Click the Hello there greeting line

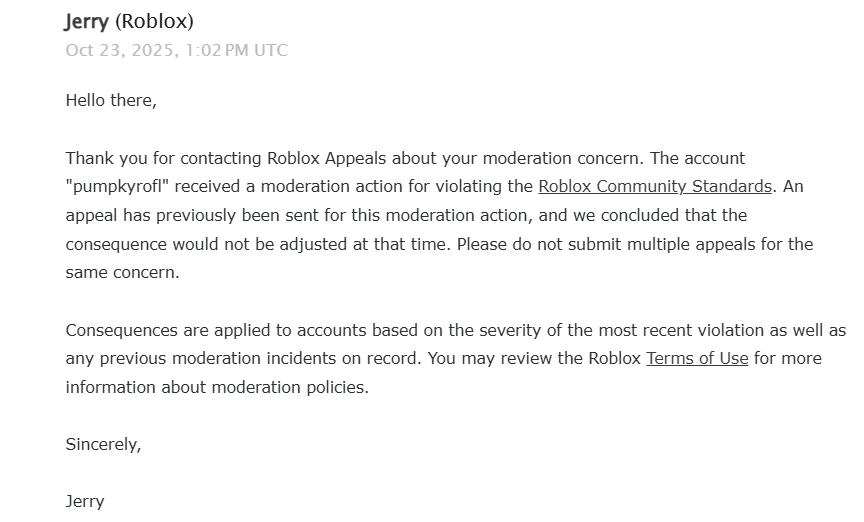(x=111, y=100)
